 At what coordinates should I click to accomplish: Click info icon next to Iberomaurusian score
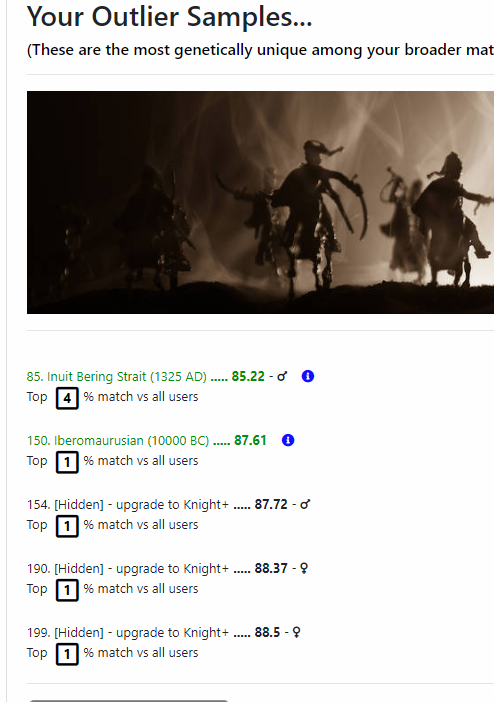(288, 440)
